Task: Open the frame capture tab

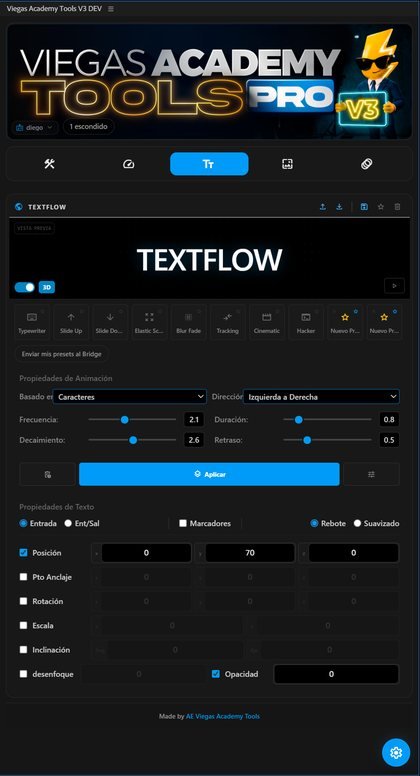Action: point(287,164)
